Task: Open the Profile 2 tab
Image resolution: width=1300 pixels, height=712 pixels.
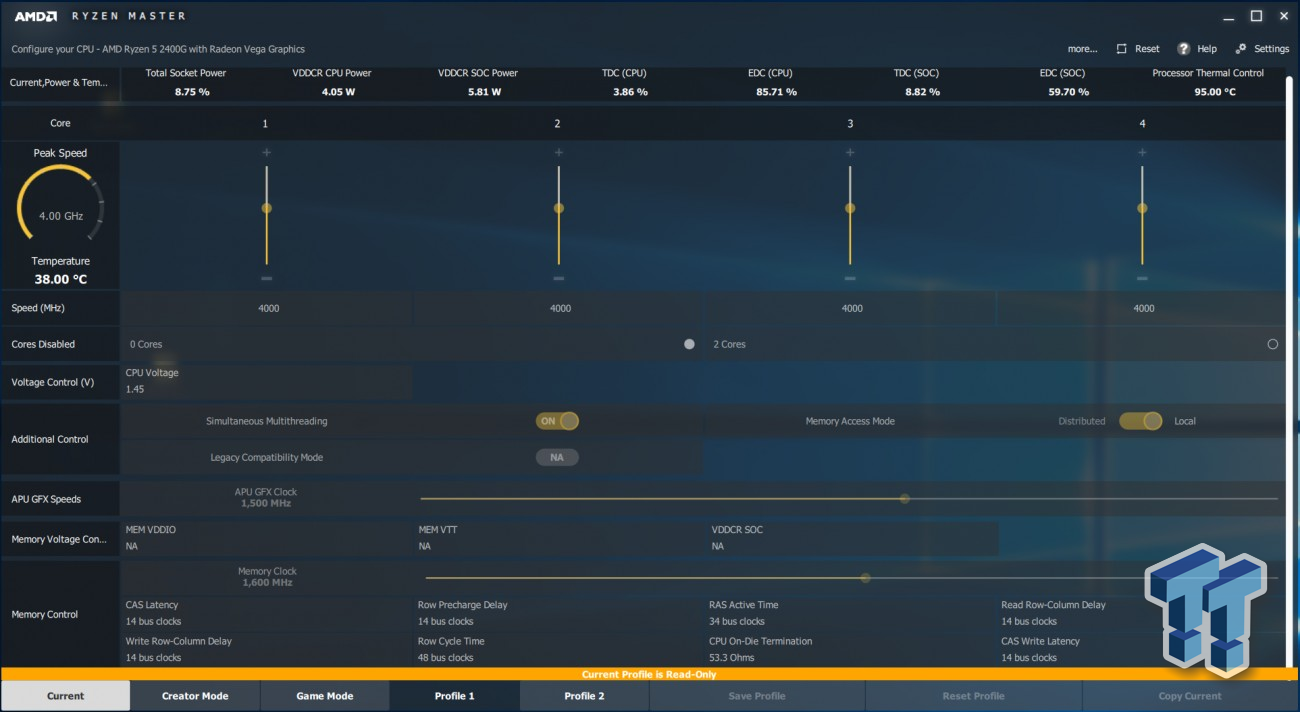Action: [585, 696]
